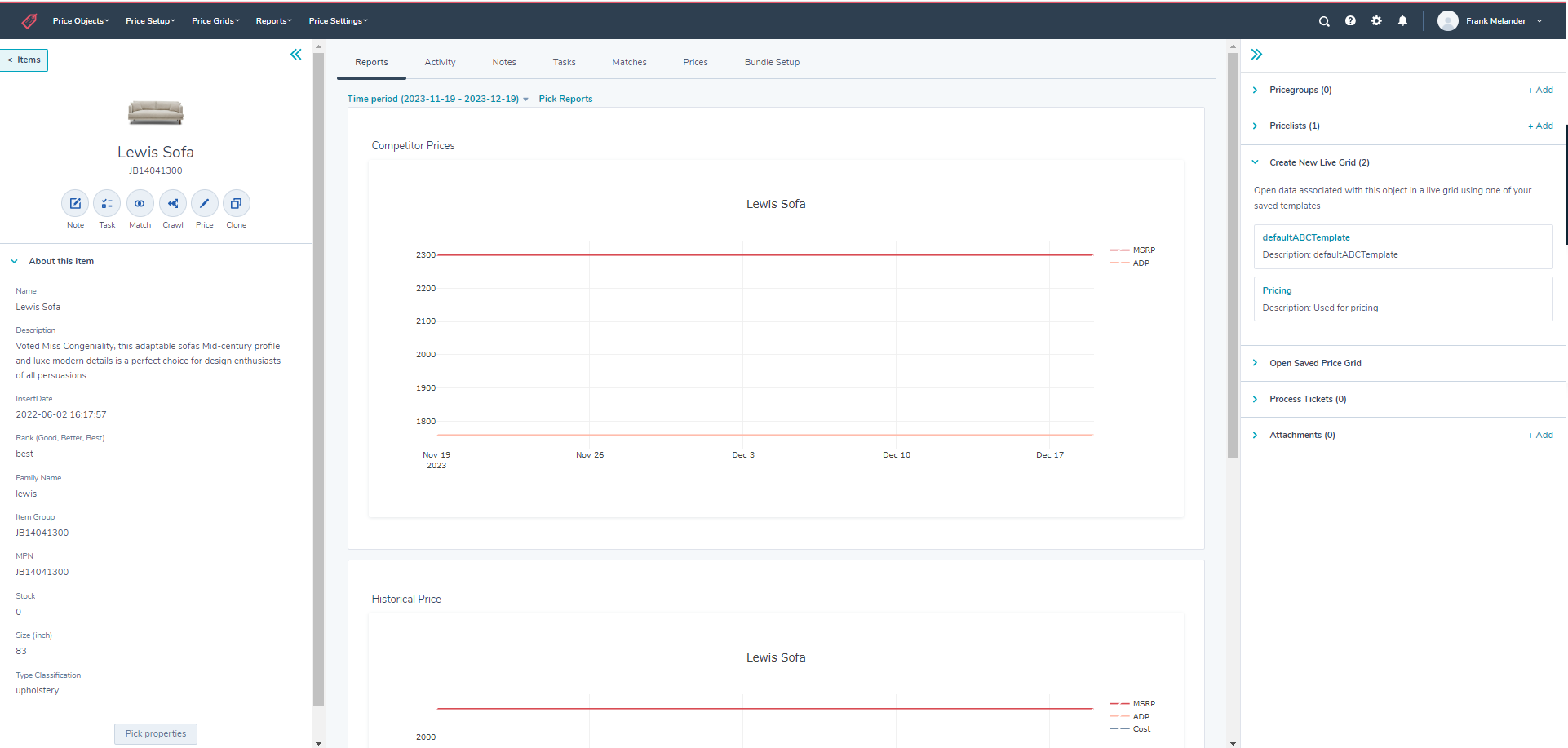Viewport: 1568px width, 748px height.
Task: Collapse the About this item section
Action: (x=15, y=262)
